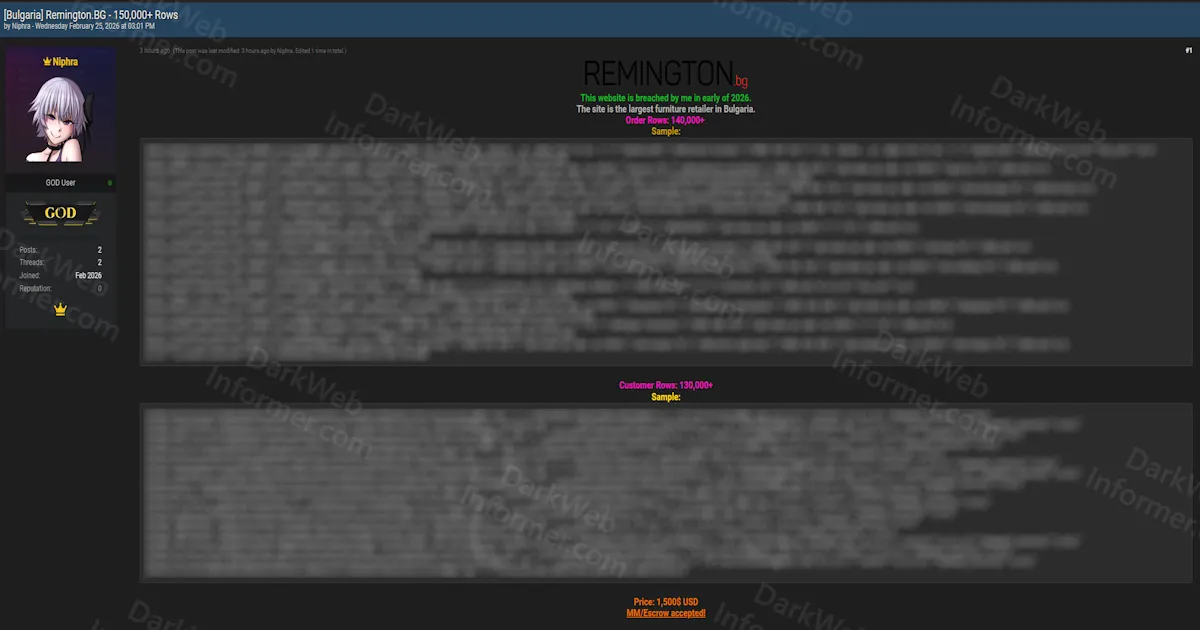1200x630 pixels.
Task: Click the orange .bg suffix in the logo
Action: [x=740, y=78]
